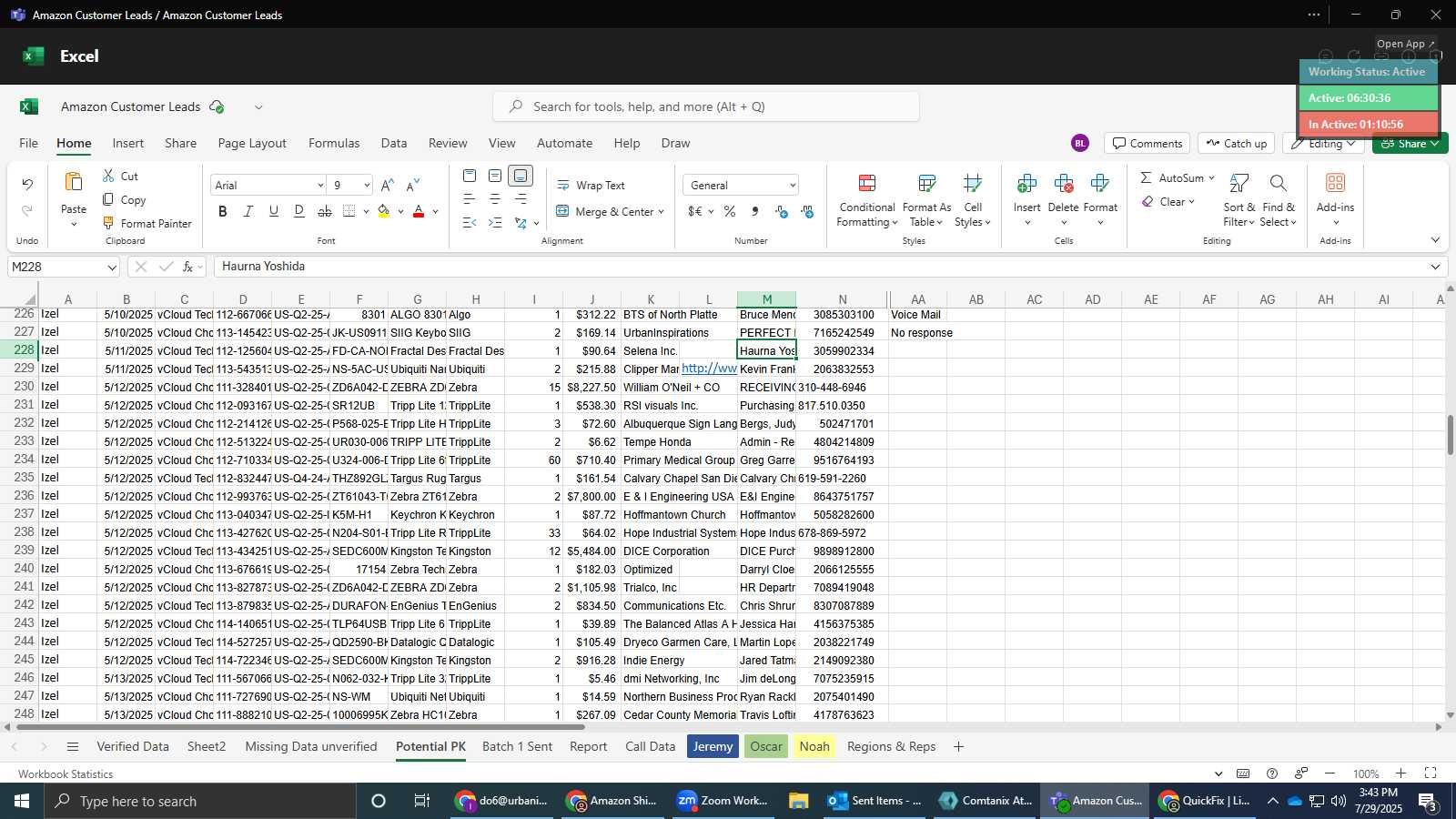
Task: Expand the Clear options dropdown
Action: click(x=1191, y=202)
